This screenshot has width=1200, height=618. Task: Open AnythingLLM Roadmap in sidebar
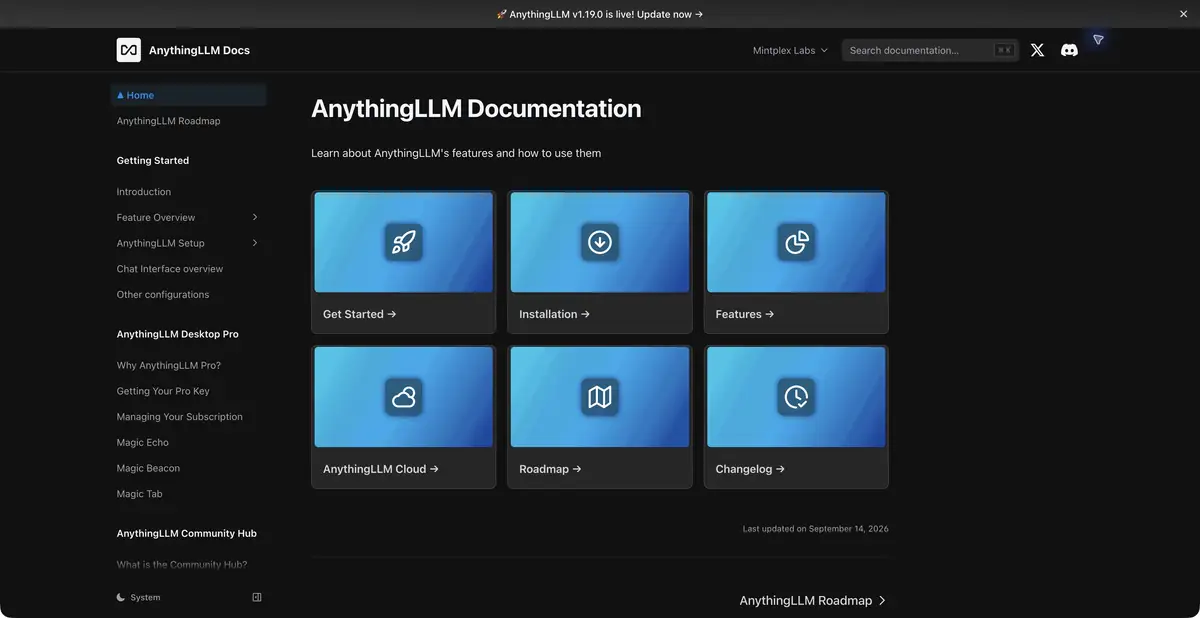point(188,121)
